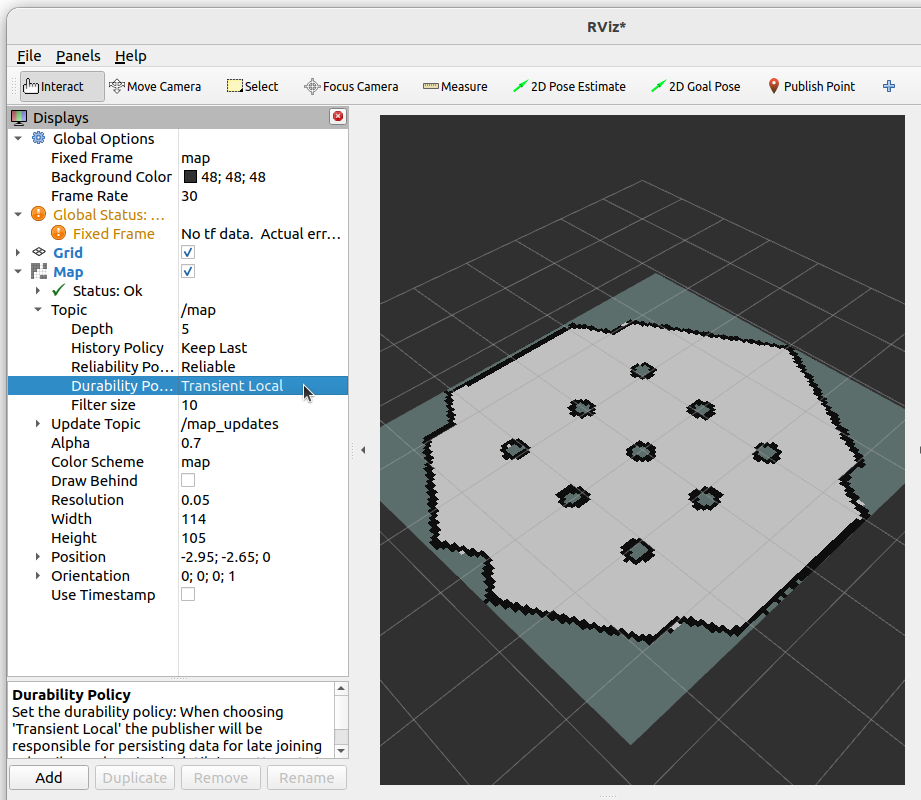Expand the Orientation property node
Screen dimensions: 921x800
(38, 576)
